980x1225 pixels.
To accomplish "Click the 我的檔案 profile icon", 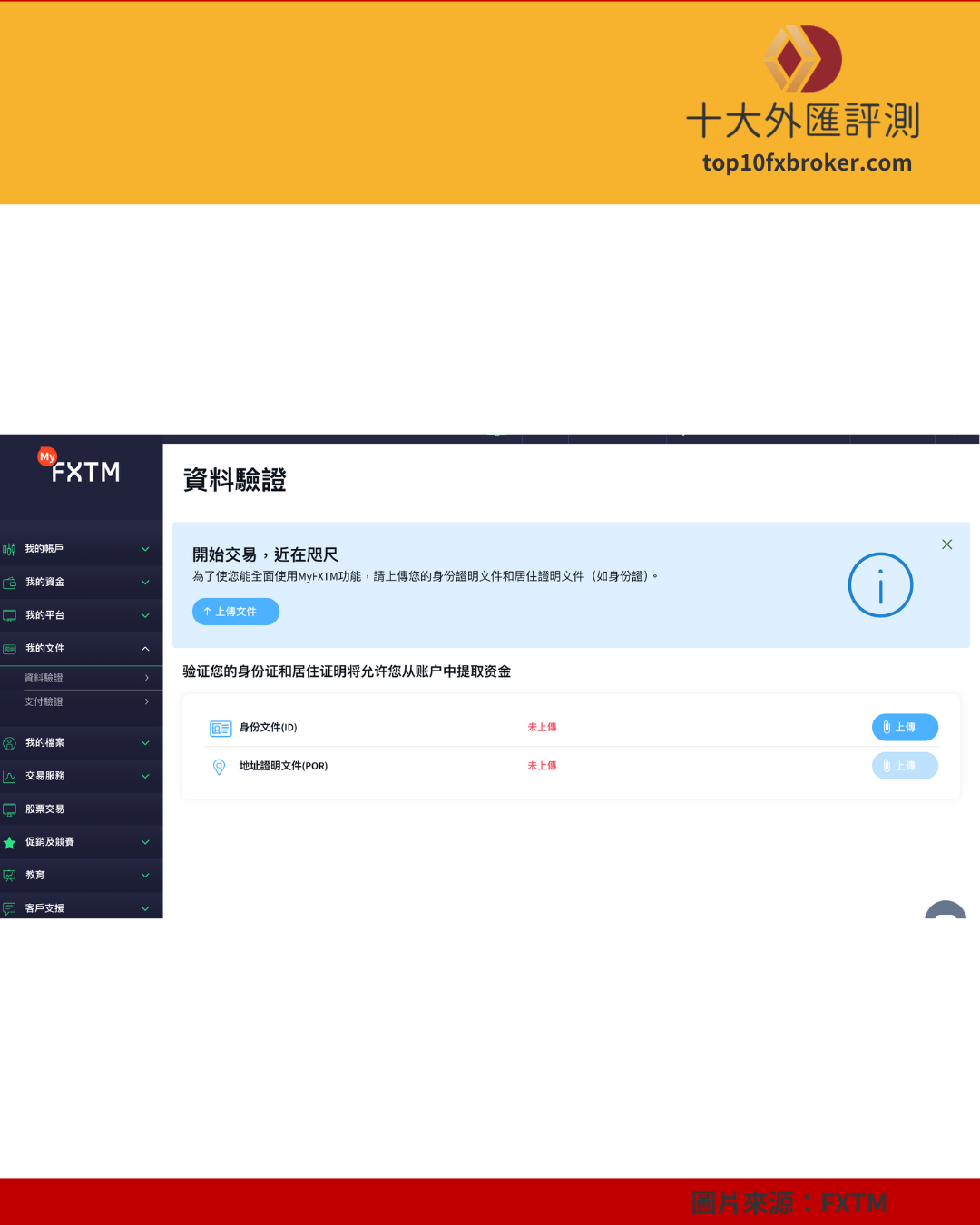I will point(9,743).
